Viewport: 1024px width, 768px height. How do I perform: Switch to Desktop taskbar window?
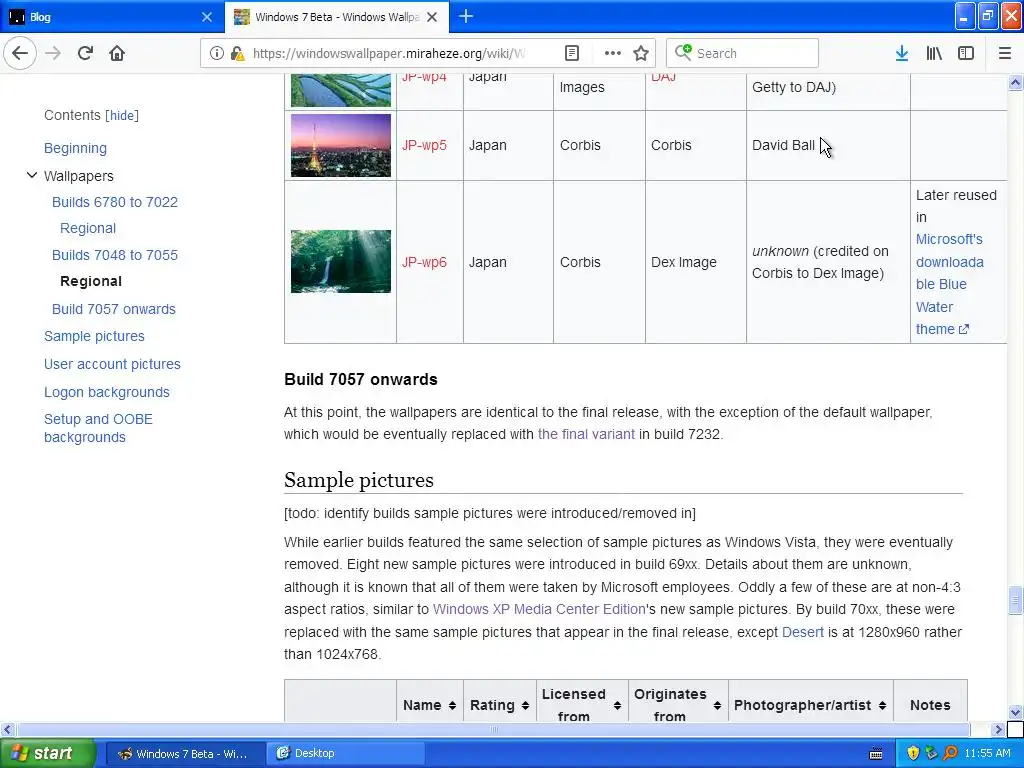(x=346, y=754)
